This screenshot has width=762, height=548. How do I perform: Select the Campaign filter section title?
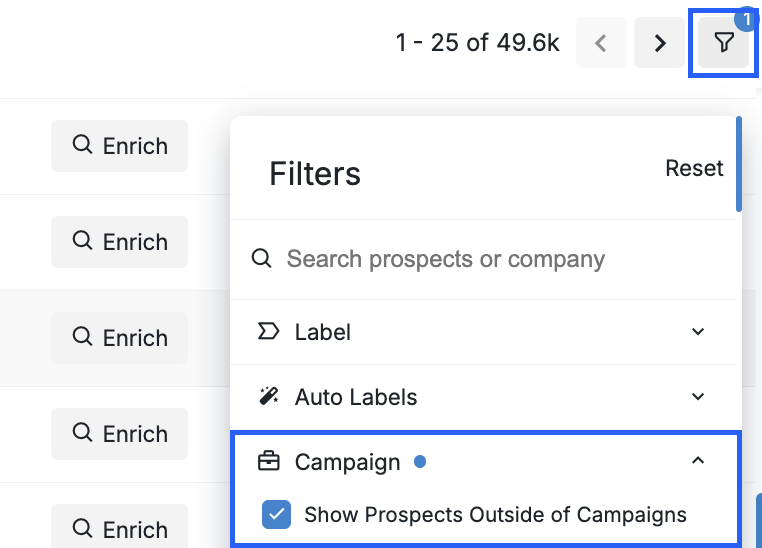click(347, 462)
